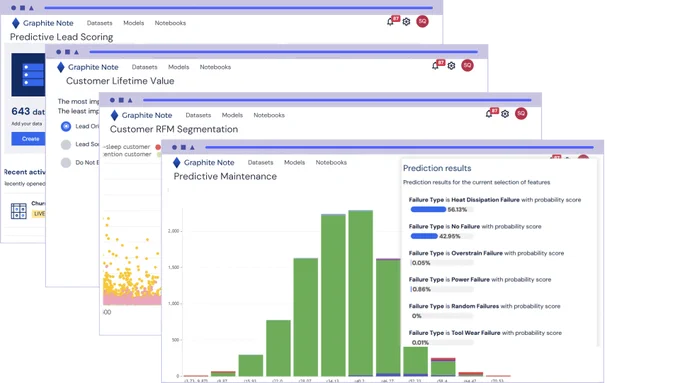Click the square window control of Customer Lifetime Value window
Image resolution: width=680 pixels, height=383 pixels.
point(67,52)
